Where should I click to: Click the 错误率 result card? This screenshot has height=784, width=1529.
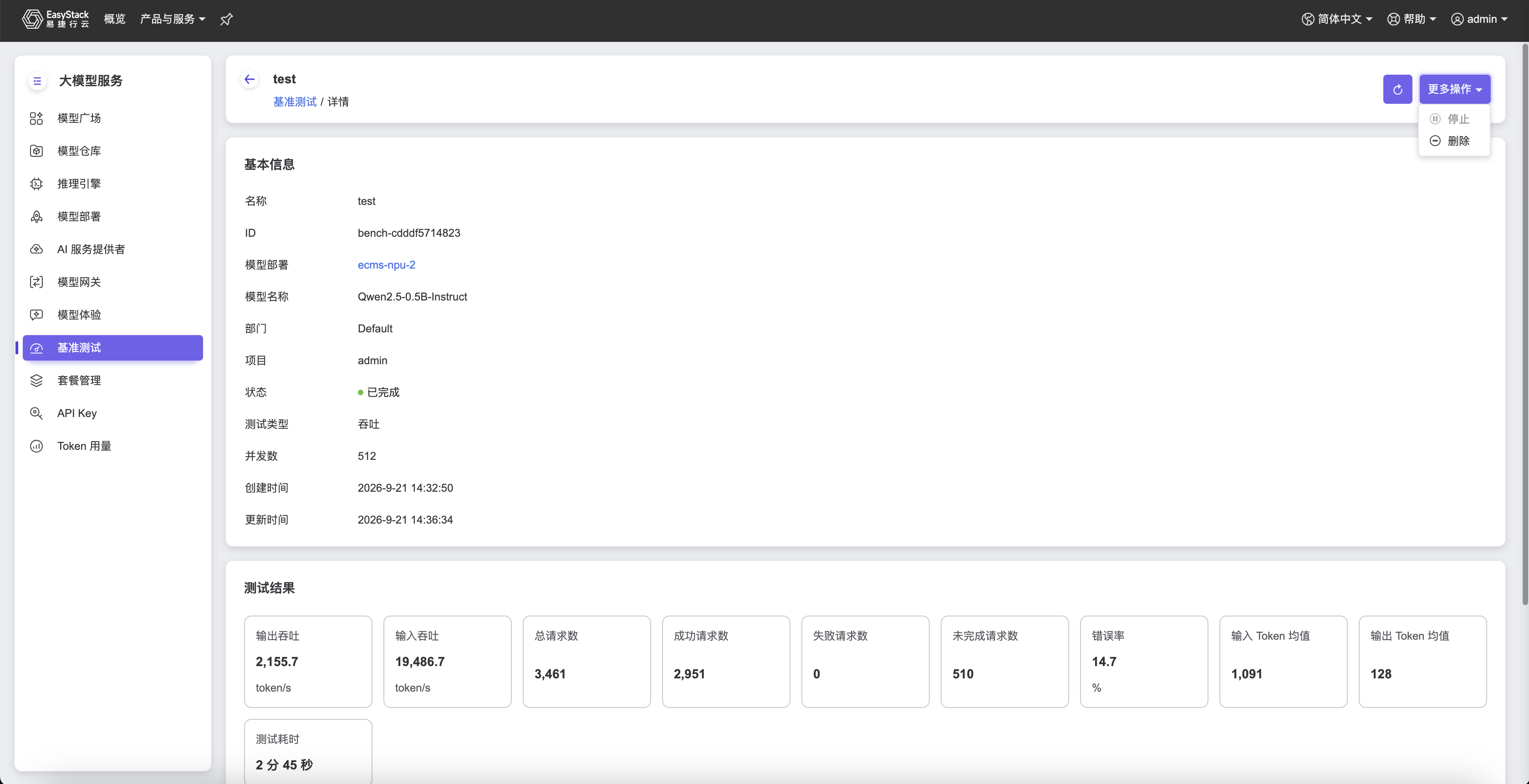(1144, 661)
